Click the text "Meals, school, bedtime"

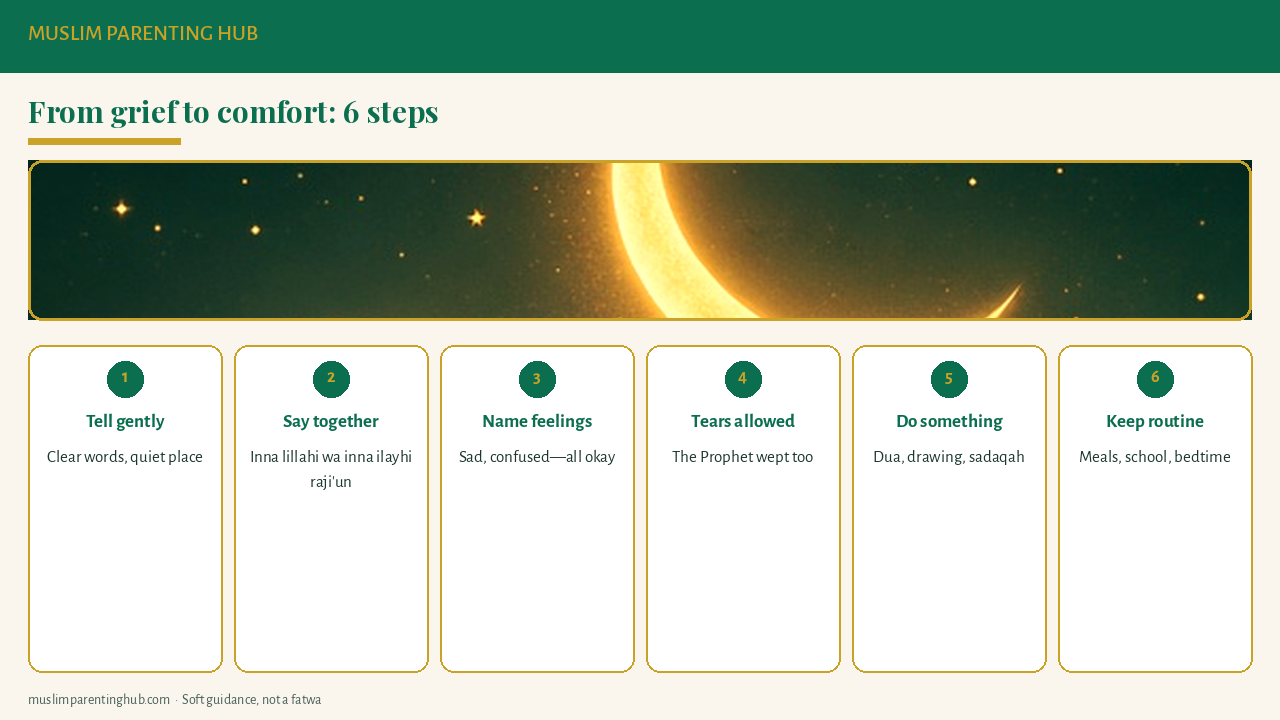point(1155,457)
